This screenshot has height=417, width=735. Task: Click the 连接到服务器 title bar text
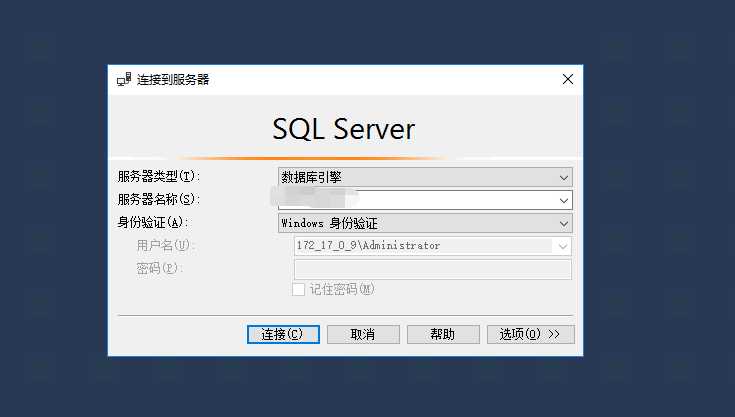(174, 79)
